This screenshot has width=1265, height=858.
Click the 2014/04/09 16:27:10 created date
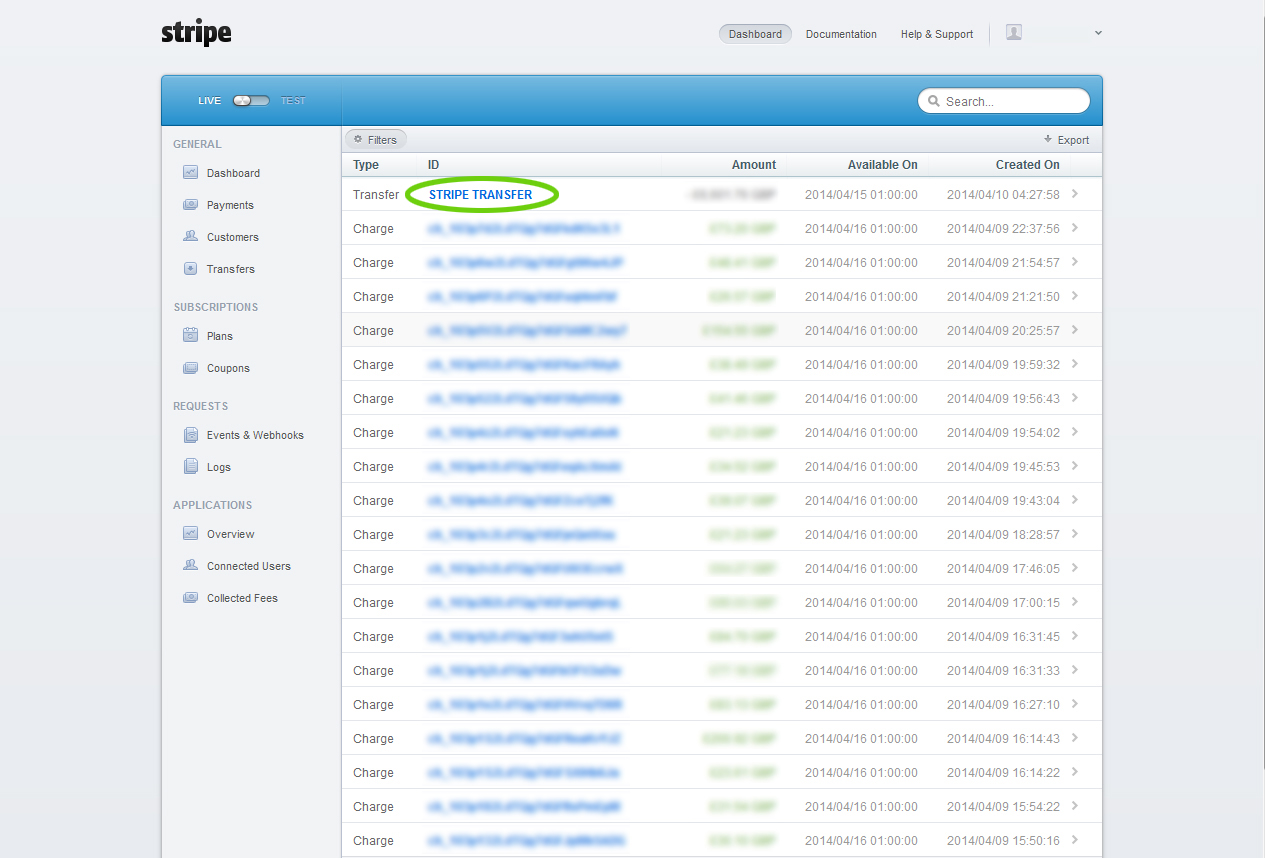[1003, 705]
